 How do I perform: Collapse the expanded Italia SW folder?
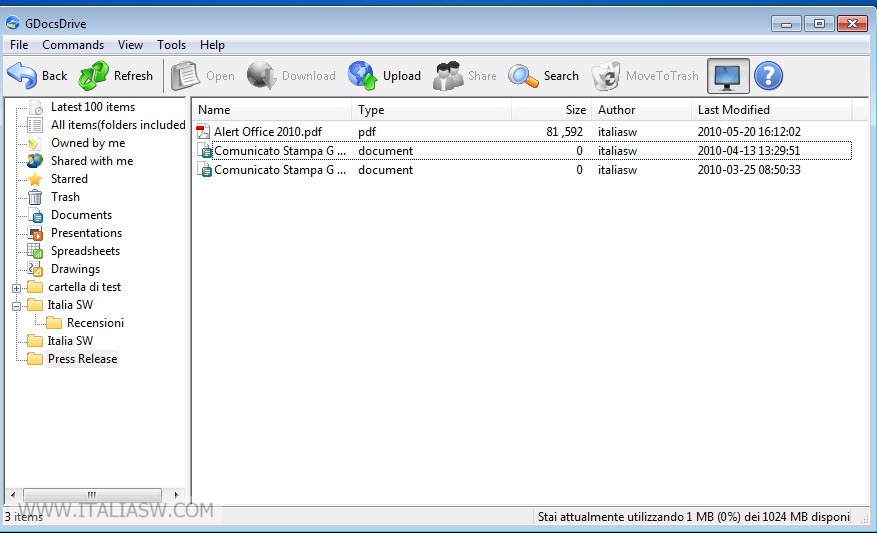(16, 306)
